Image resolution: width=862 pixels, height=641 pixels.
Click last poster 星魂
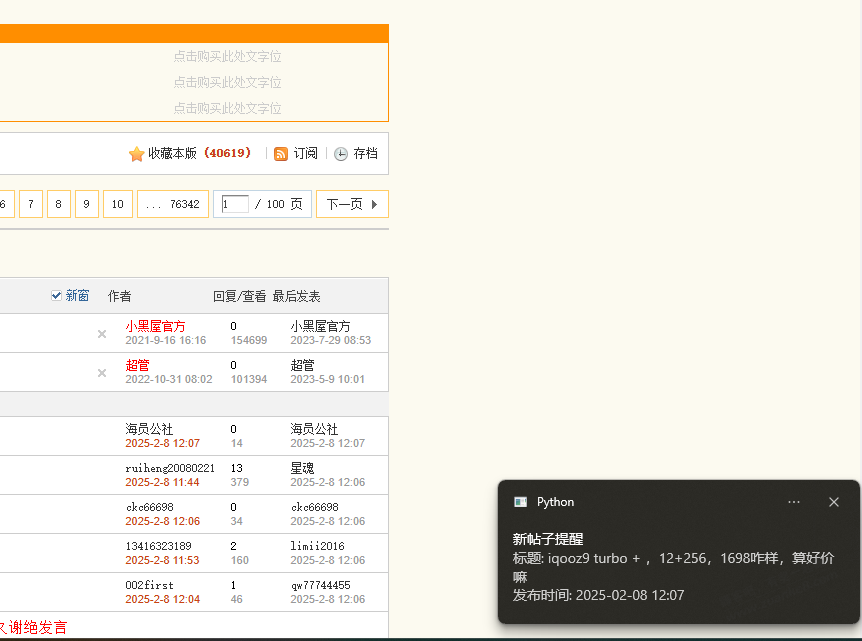click(x=302, y=468)
